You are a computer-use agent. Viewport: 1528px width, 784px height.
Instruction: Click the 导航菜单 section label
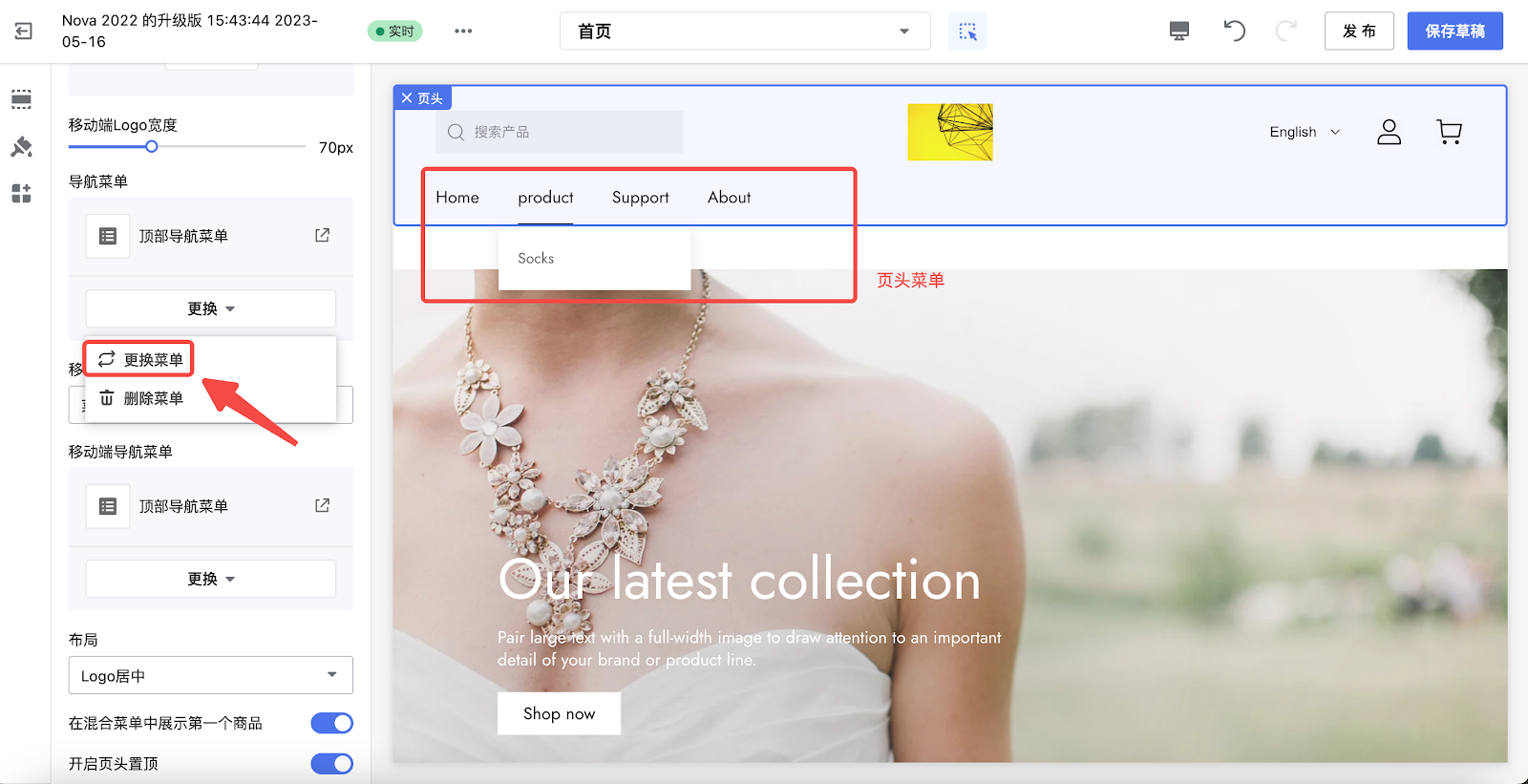(97, 181)
